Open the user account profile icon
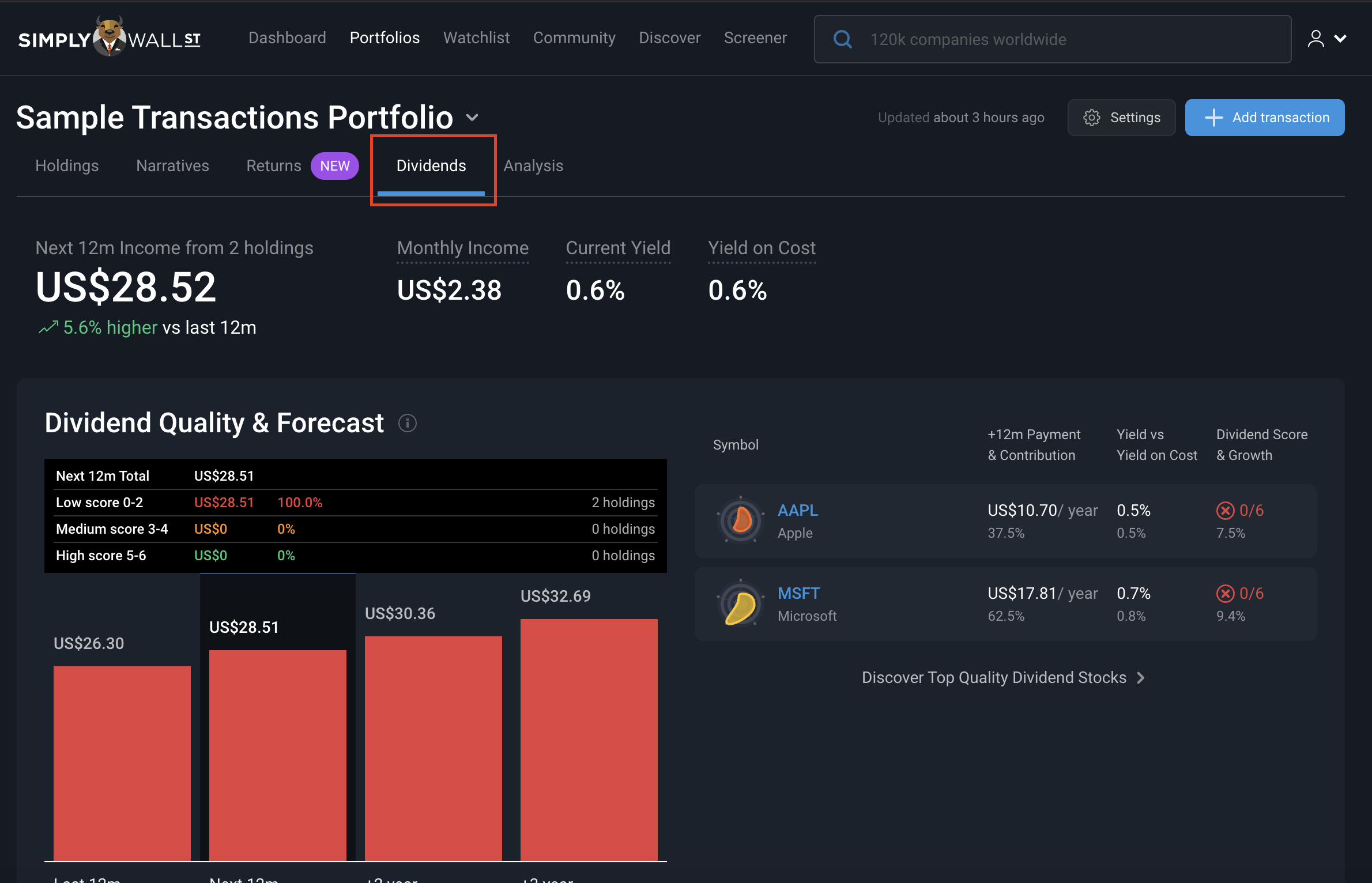The height and width of the screenshot is (883, 1372). [1316, 39]
